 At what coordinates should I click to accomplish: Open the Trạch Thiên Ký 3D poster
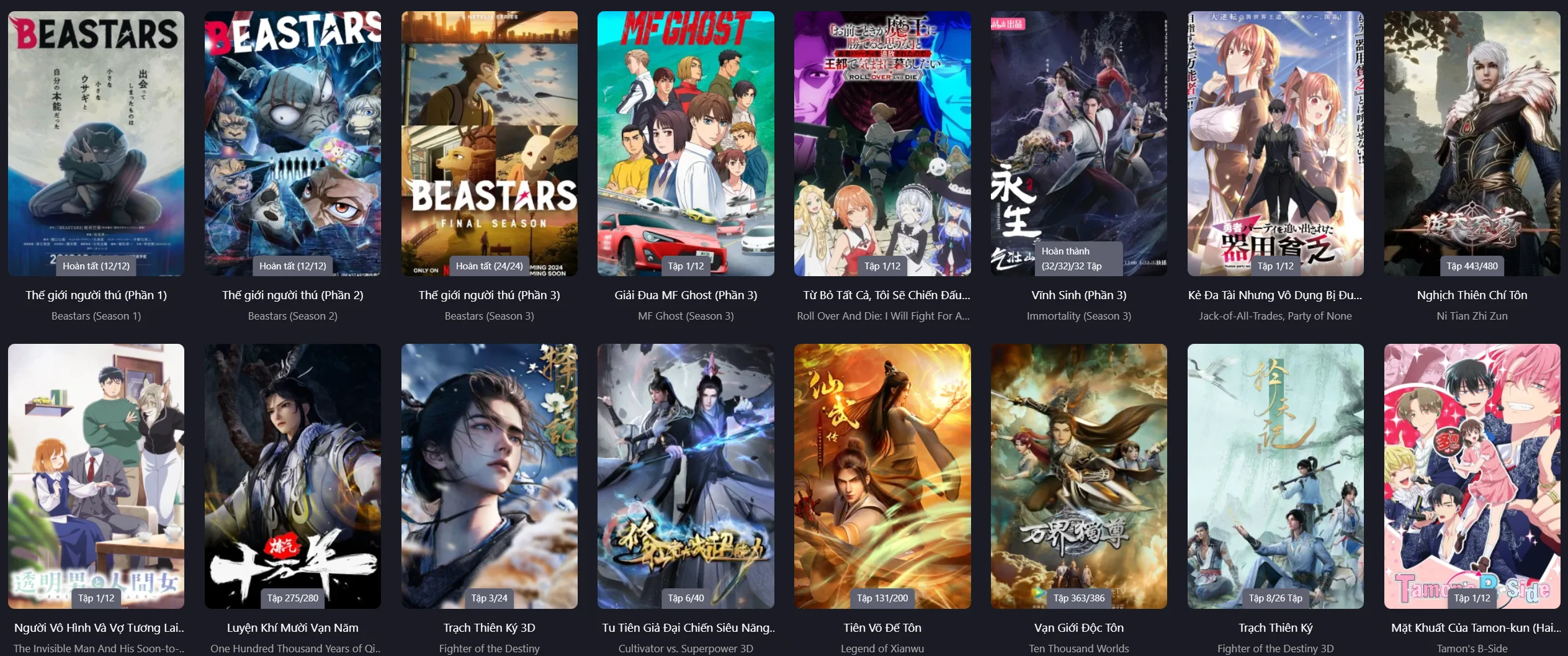pos(490,476)
